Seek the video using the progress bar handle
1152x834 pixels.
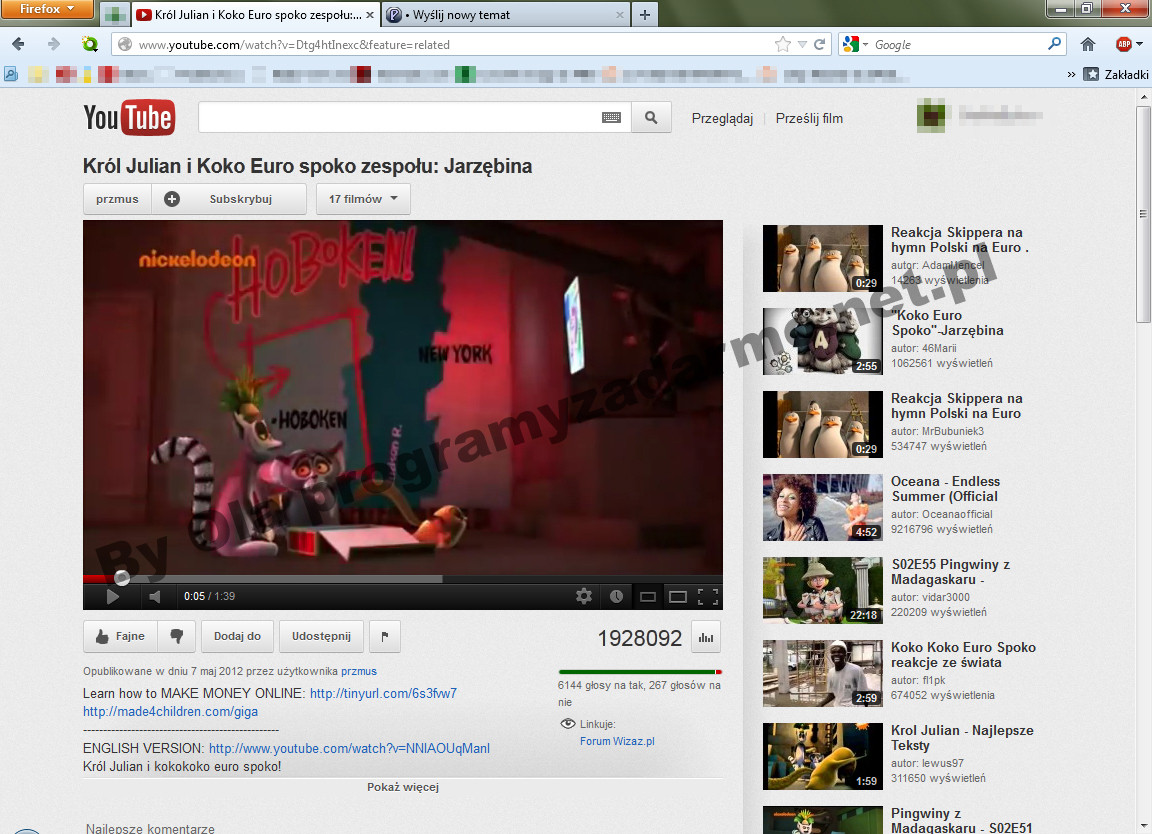(x=122, y=578)
